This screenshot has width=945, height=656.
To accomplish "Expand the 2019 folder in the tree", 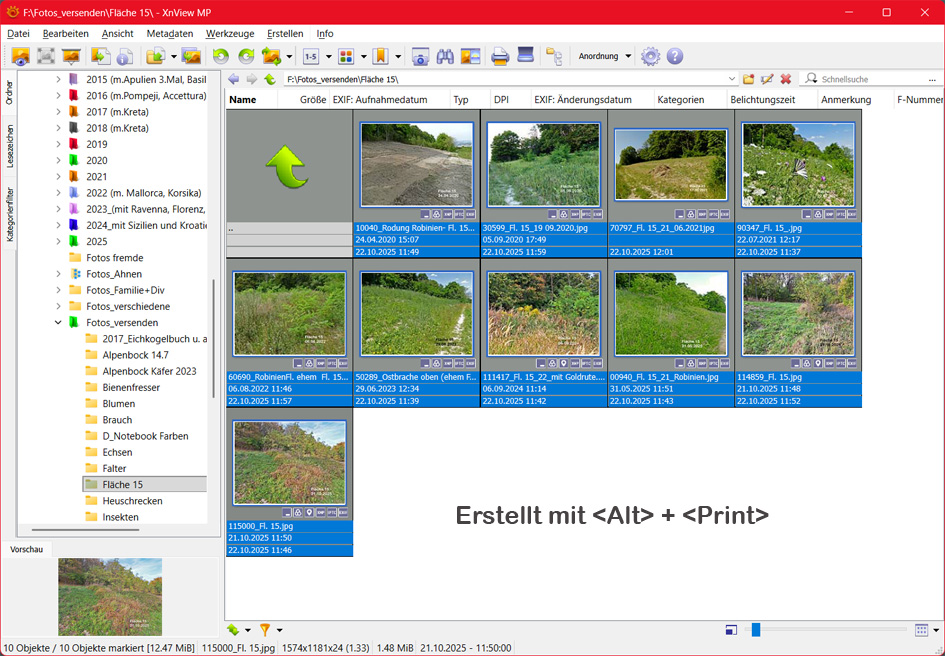I will (x=58, y=144).
